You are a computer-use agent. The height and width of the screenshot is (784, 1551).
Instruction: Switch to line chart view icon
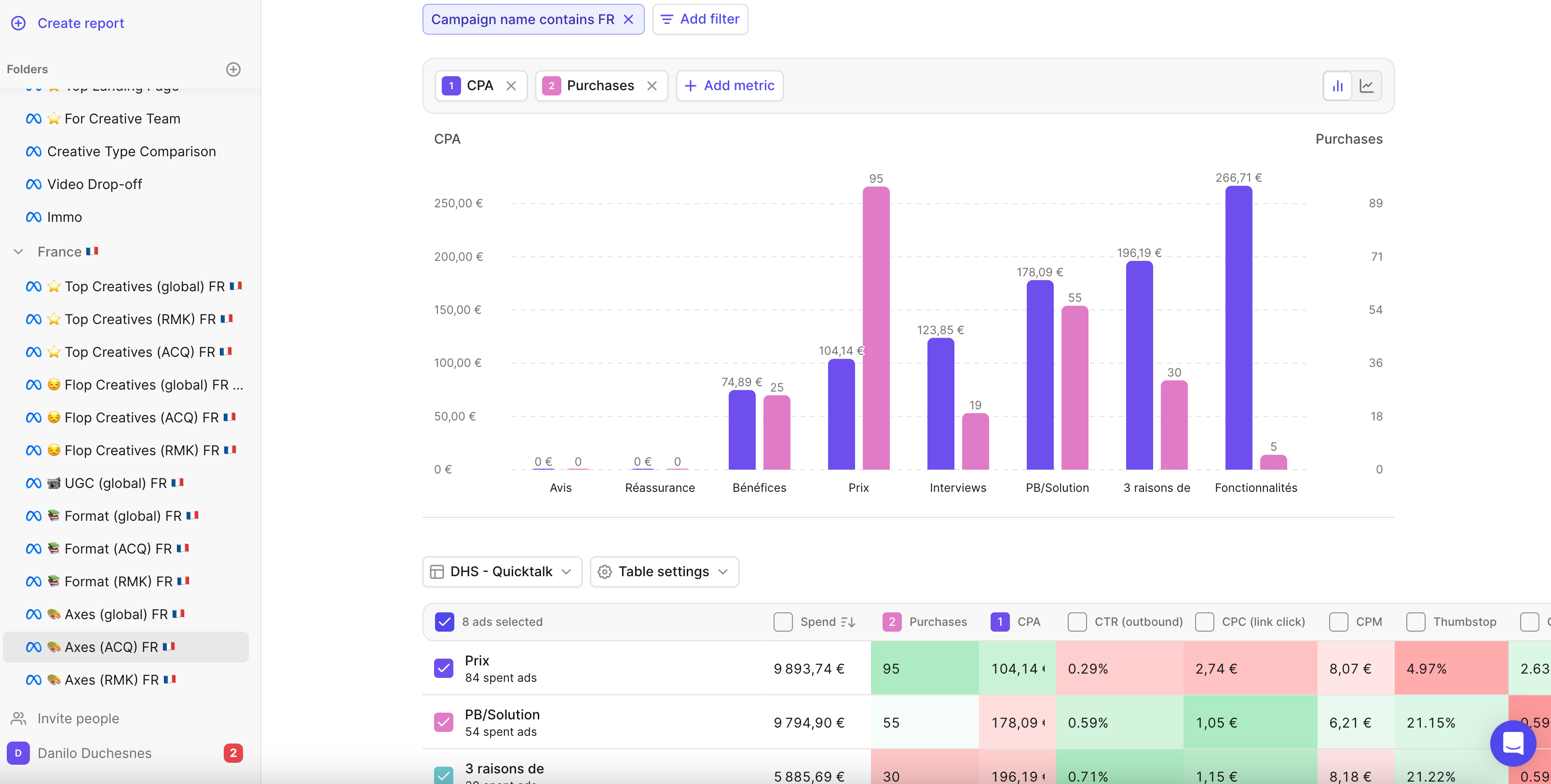1366,85
